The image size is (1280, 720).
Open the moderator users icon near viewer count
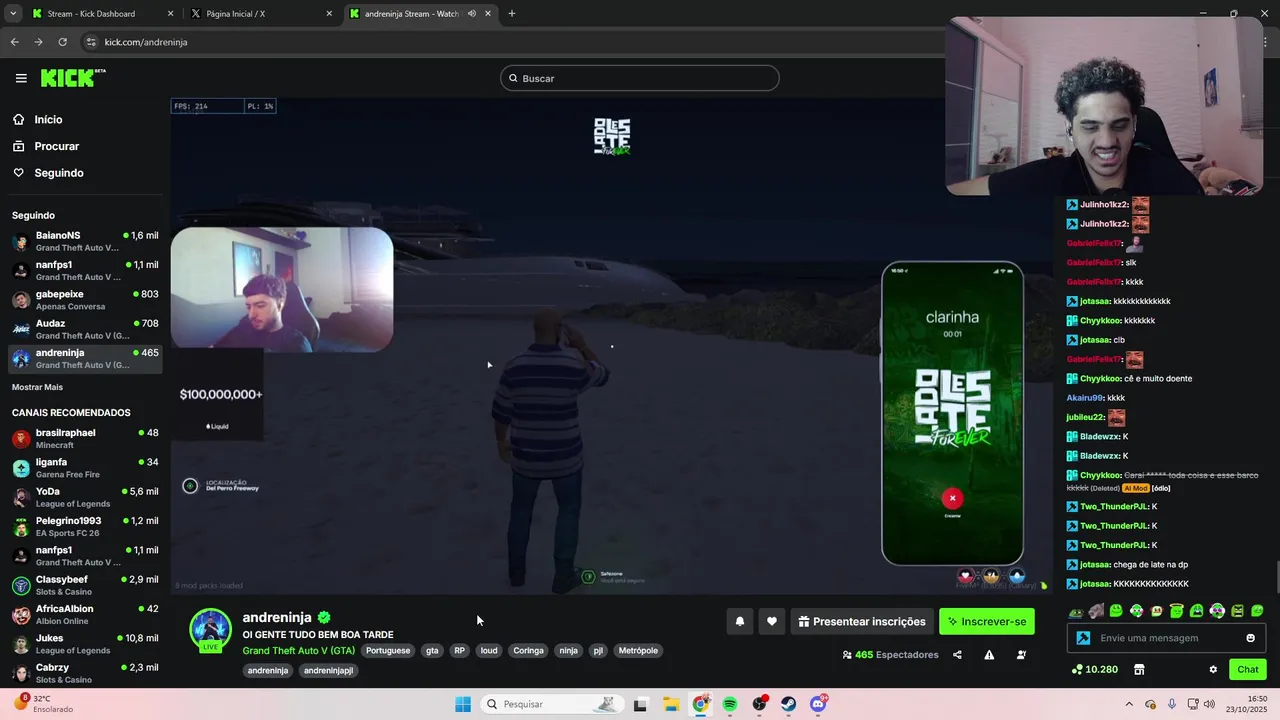tap(1021, 655)
